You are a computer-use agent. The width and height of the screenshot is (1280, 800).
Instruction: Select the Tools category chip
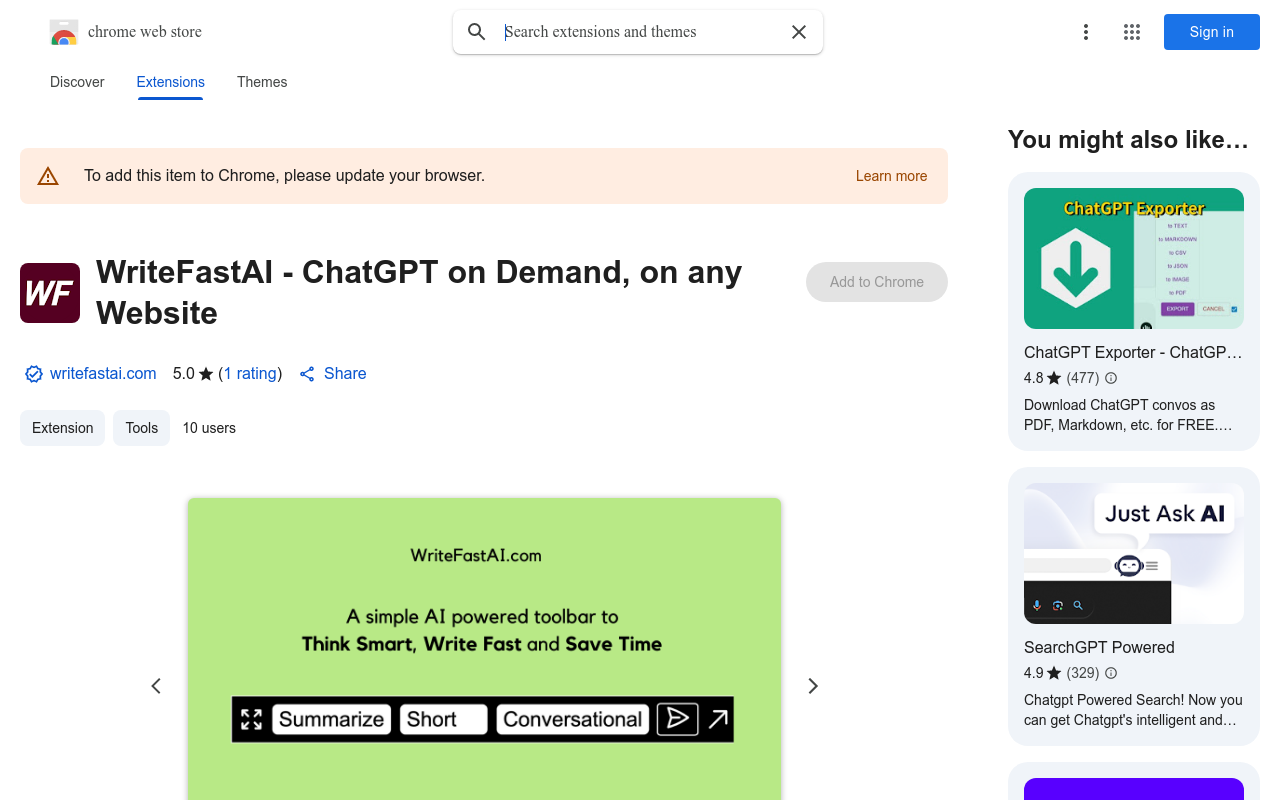[141, 428]
